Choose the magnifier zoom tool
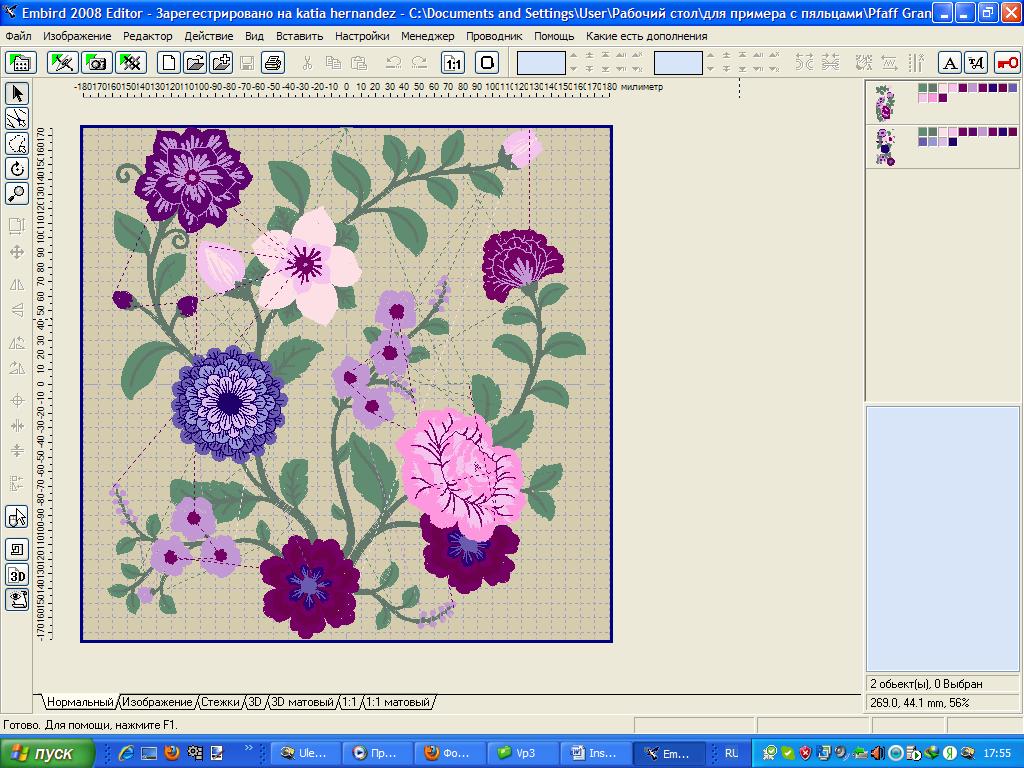 tap(17, 194)
